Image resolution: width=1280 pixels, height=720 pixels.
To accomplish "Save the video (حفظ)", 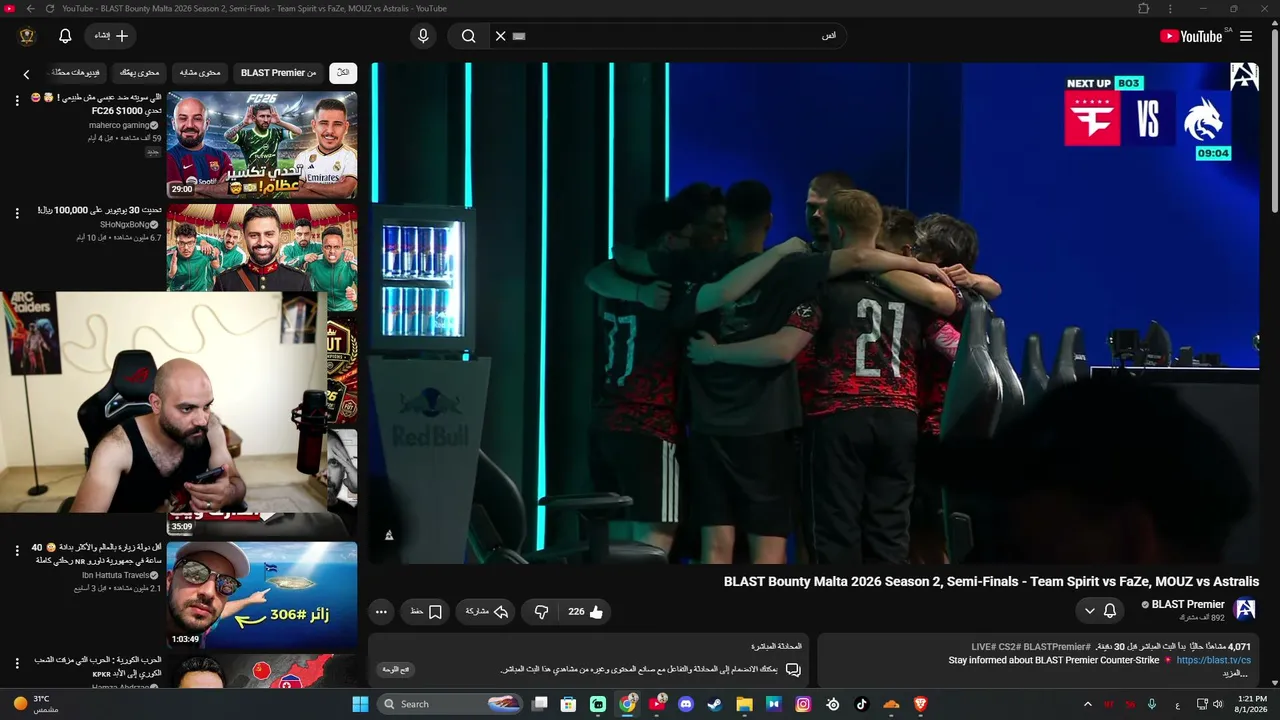I will point(426,612).
